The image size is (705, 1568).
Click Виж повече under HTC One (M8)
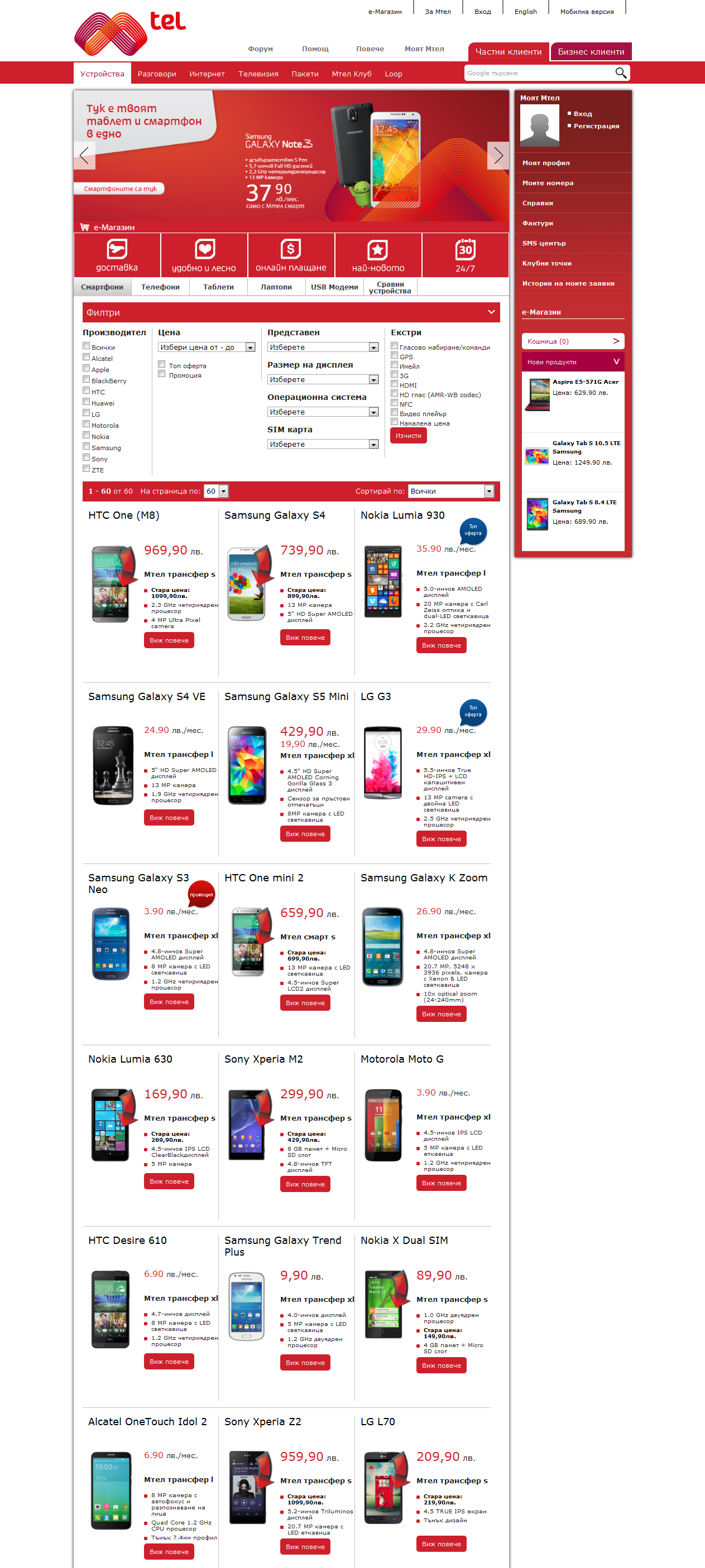(x=169, y=640)
